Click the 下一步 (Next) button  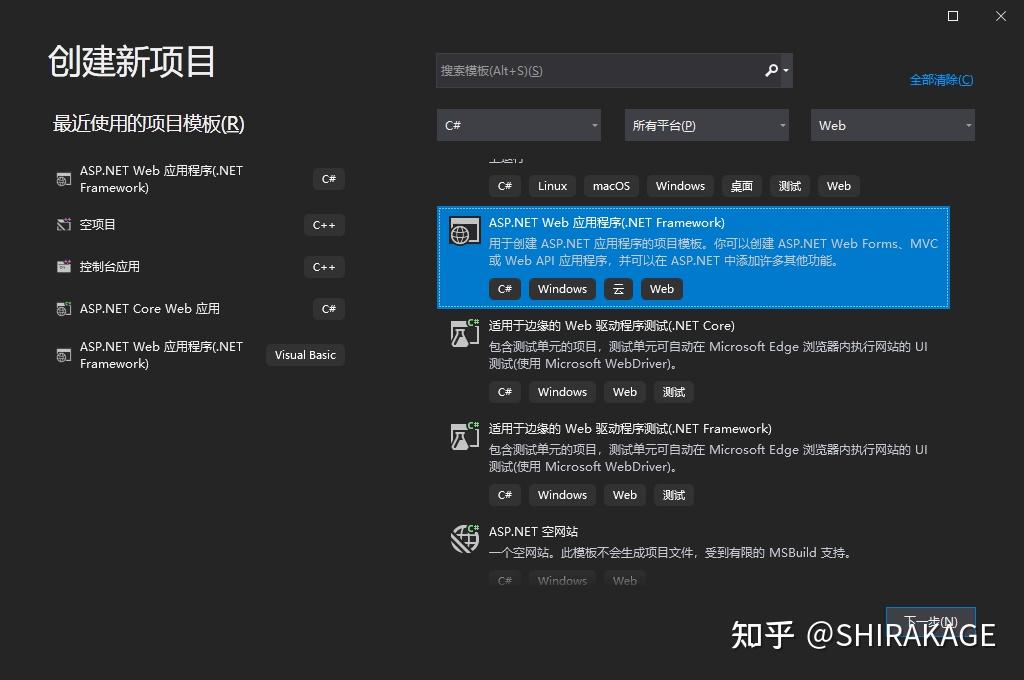931,621
